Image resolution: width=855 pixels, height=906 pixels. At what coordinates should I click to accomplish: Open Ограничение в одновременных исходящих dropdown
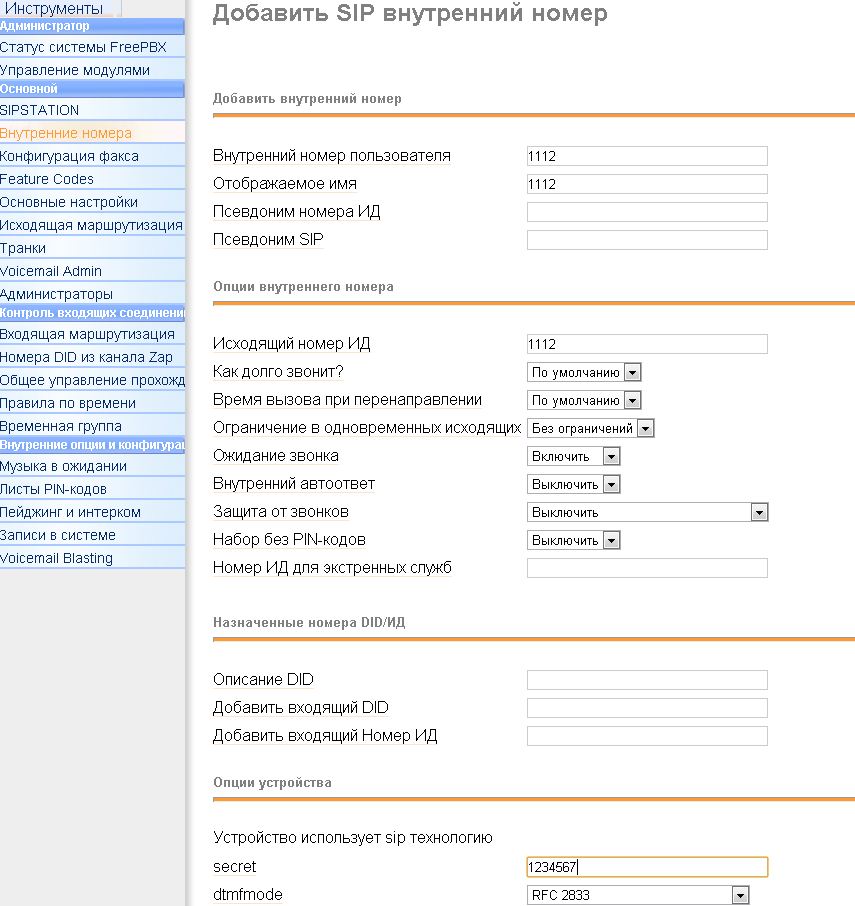pyautogui.click(x=590, y=428)
